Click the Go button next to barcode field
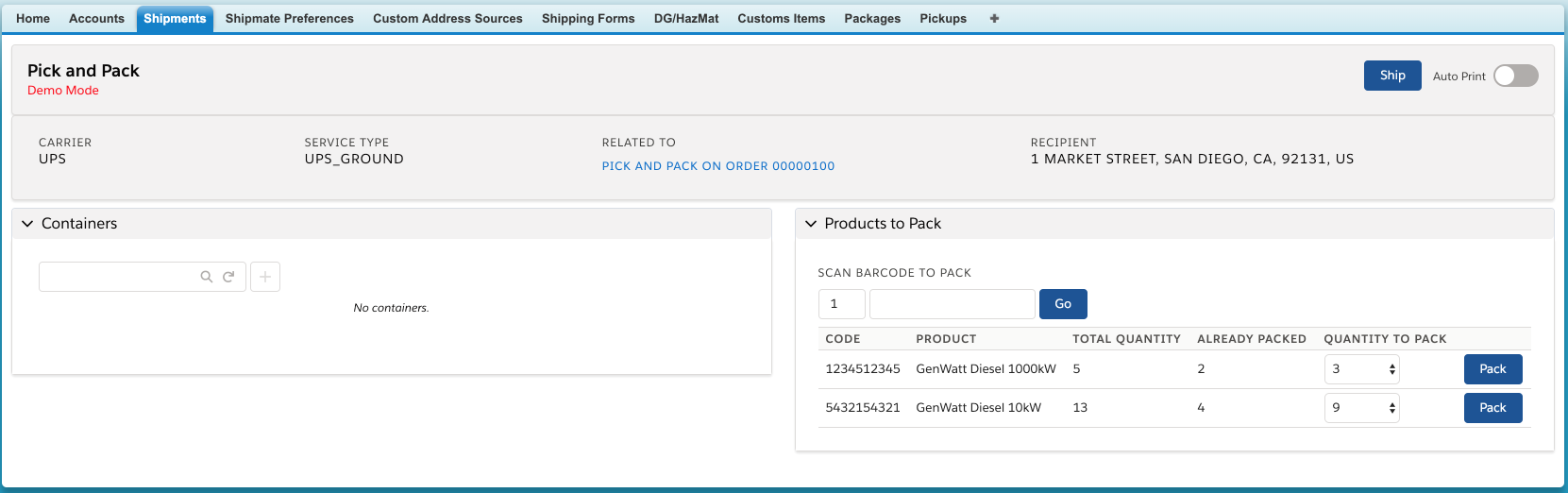The width and height of the screenshot is (1568, 493). pyautogui.click(x=1063, y=304)
